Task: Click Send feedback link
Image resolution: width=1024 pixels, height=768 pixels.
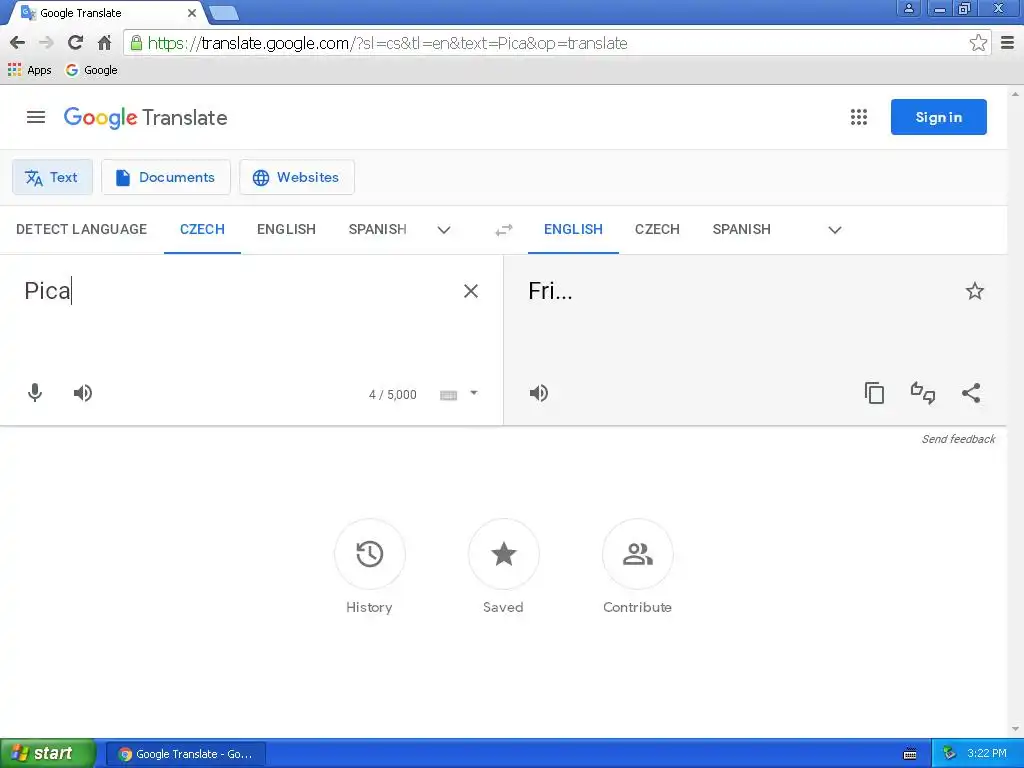Action: tap(958, 439)
